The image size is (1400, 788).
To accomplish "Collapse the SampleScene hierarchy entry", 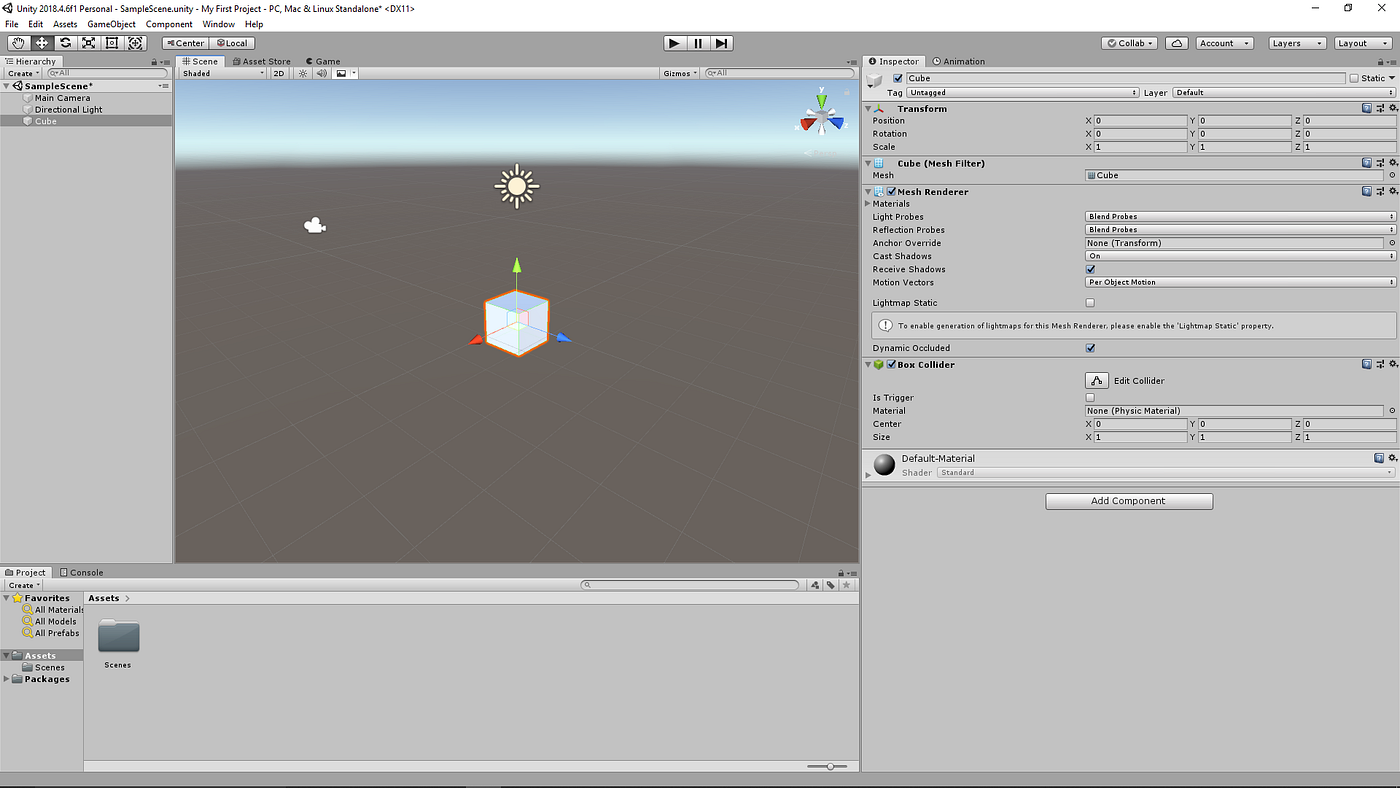I will [x=8, y=85].
